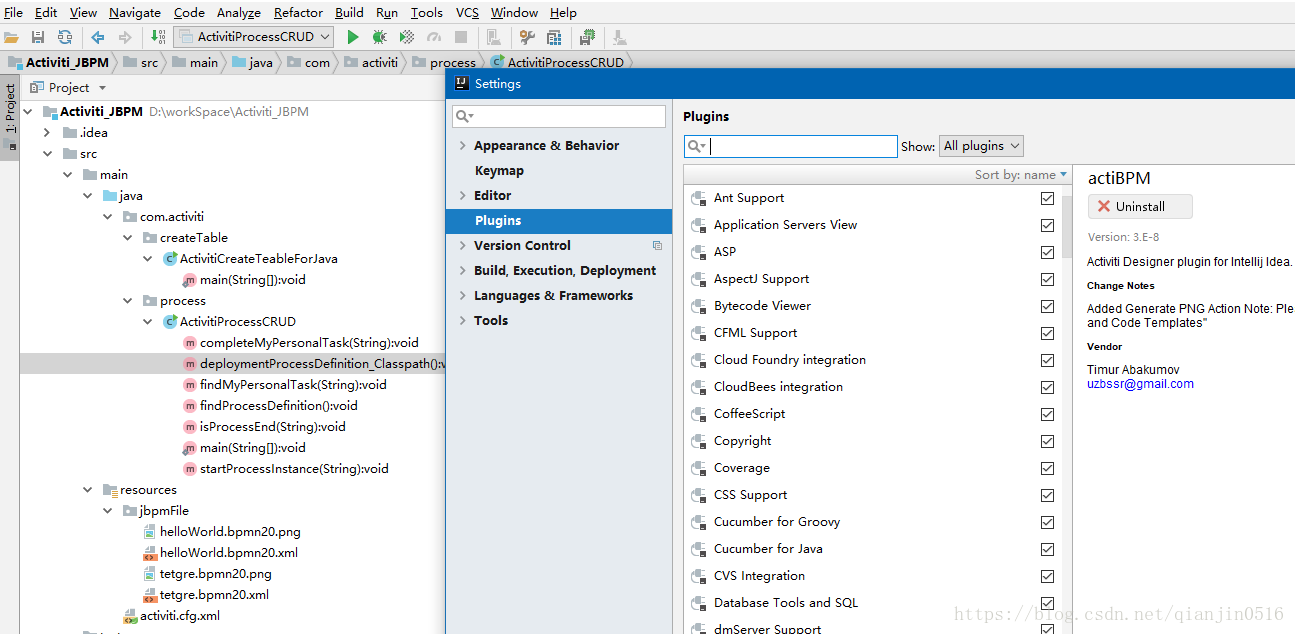
Task: Click the helloWorld.bpmn20.png file icon
Action: click(x=150, y=532)
